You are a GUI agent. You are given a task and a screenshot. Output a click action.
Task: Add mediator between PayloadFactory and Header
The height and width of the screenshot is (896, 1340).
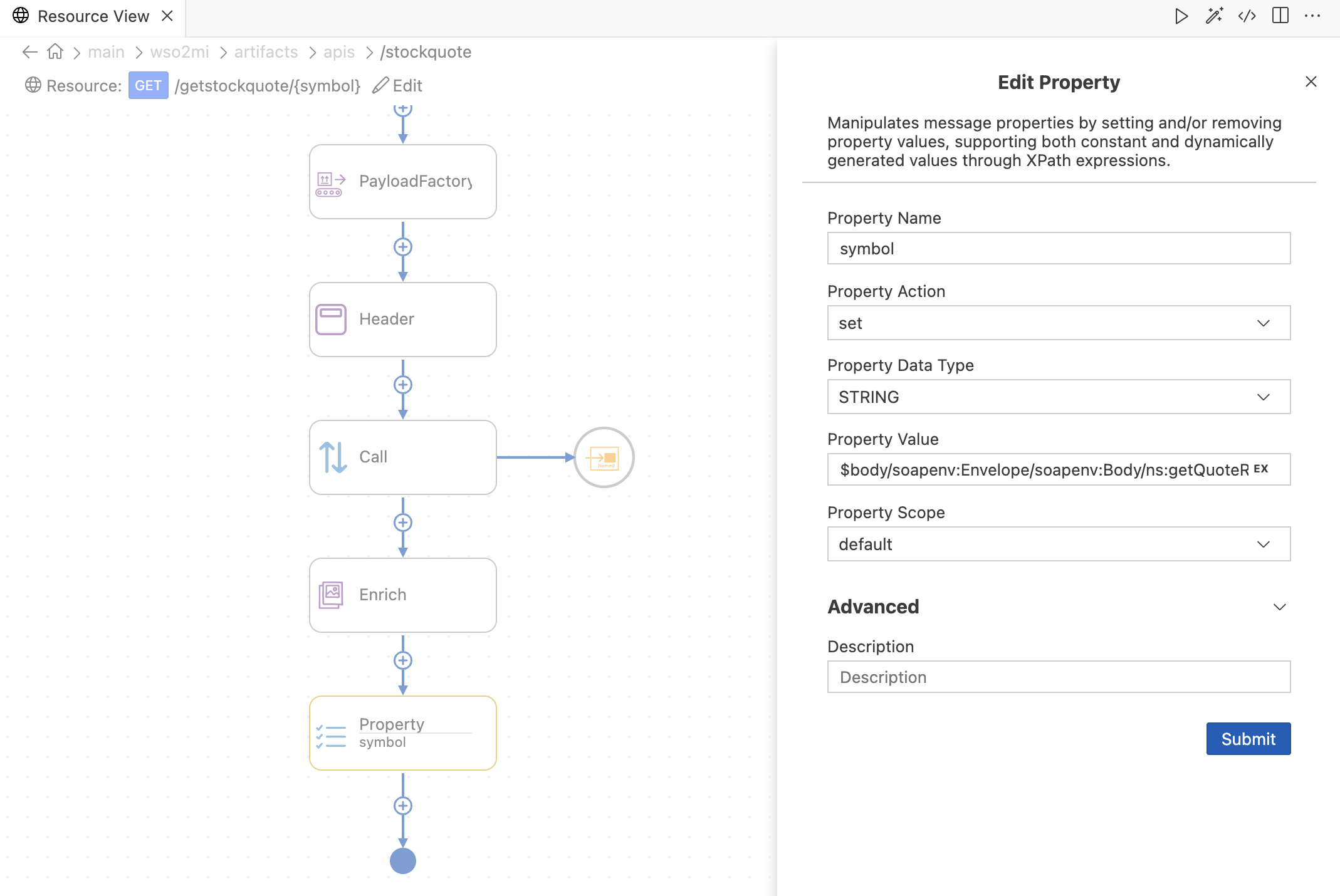[403, 247]
